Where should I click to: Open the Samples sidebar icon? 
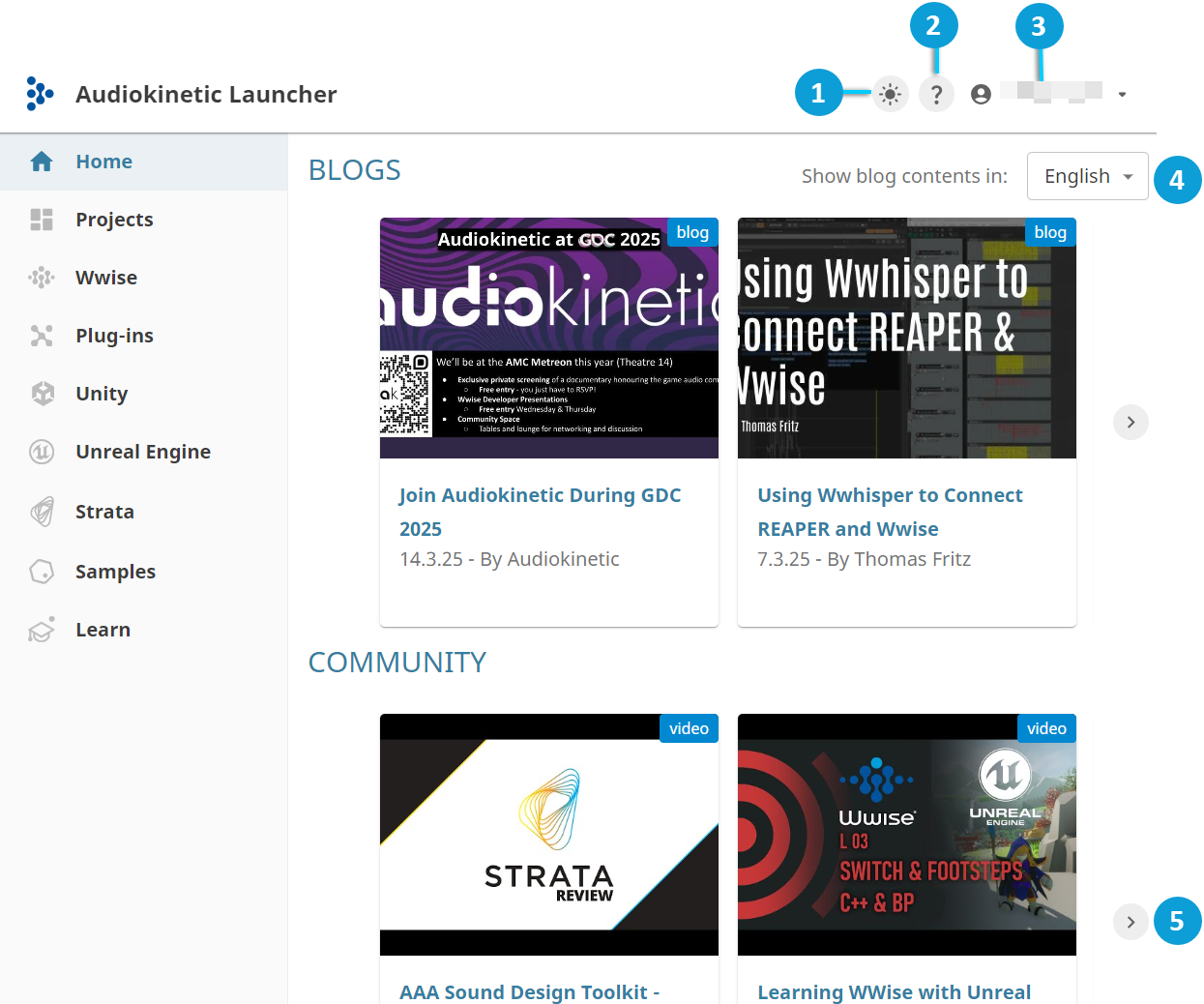coord(42,572)
